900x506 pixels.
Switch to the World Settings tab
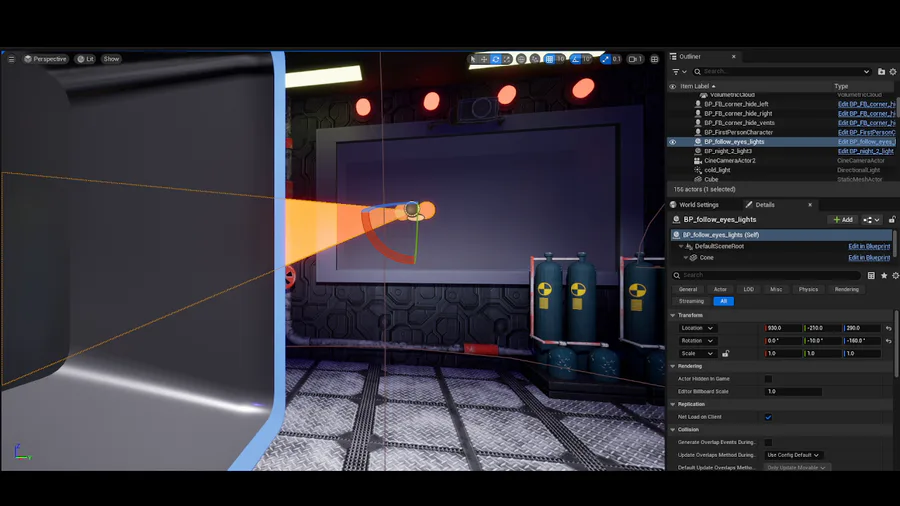click(x=694, y=205)
